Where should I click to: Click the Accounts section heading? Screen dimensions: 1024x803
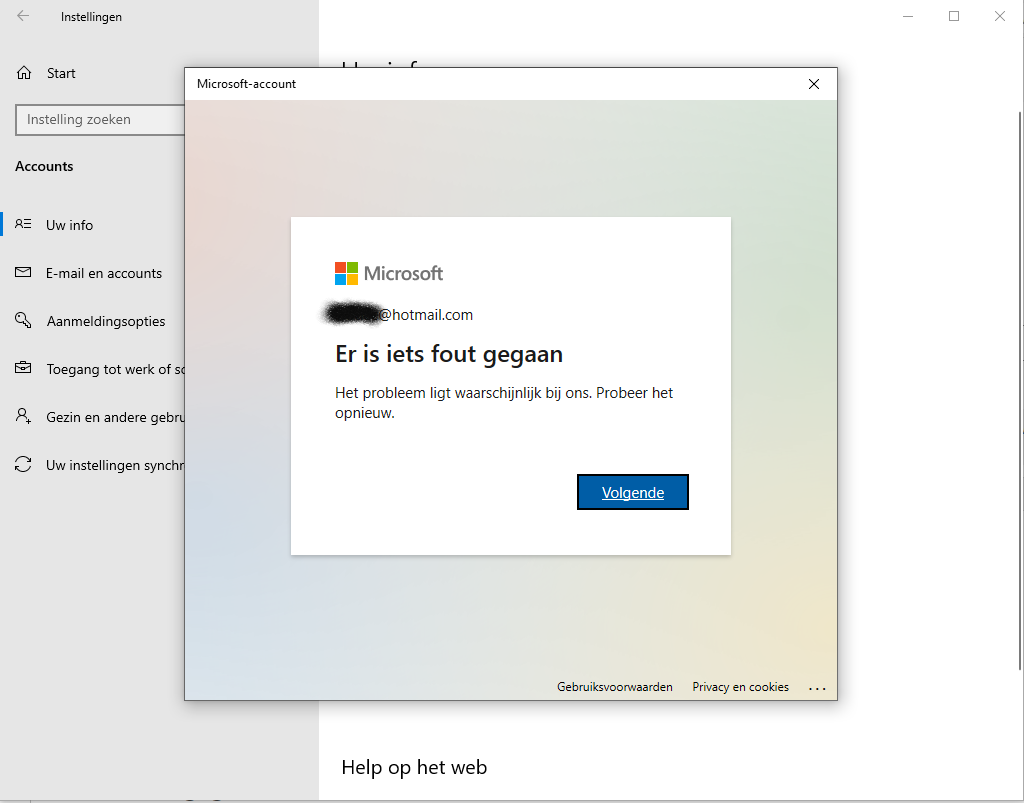tap(44, 166)
